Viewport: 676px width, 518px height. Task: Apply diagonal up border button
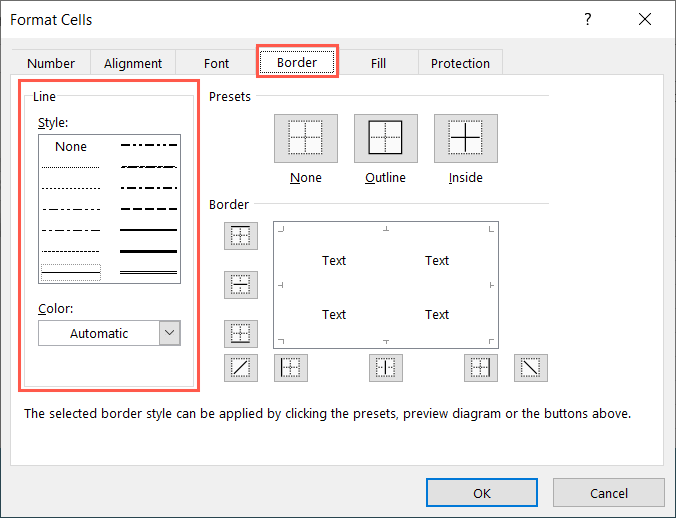click(x=242, y=368)
